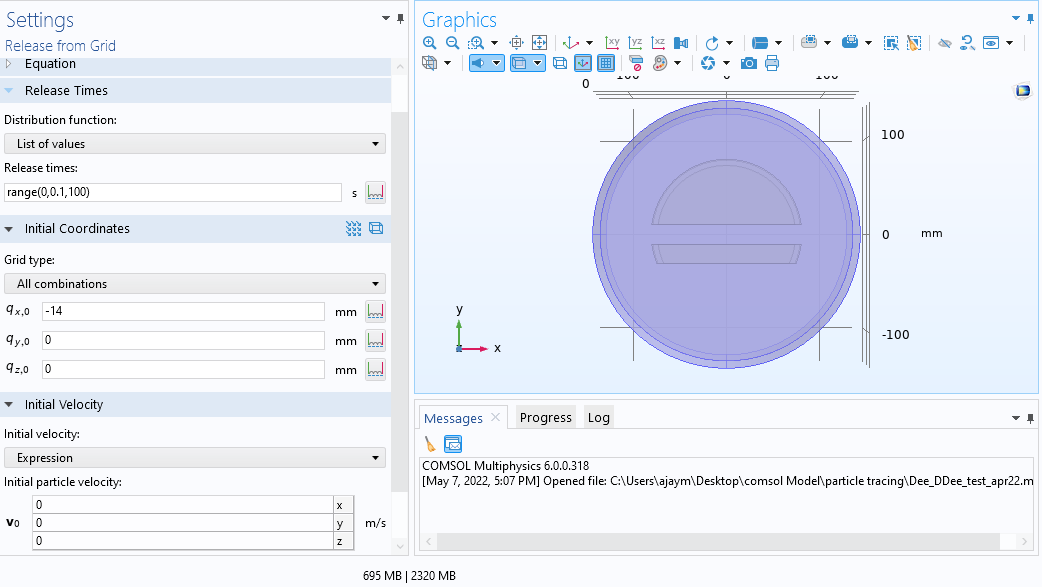Toggle wireframe rendering in Graphics toolbar
Screen dimensions: 1042x587
(560, 63)
